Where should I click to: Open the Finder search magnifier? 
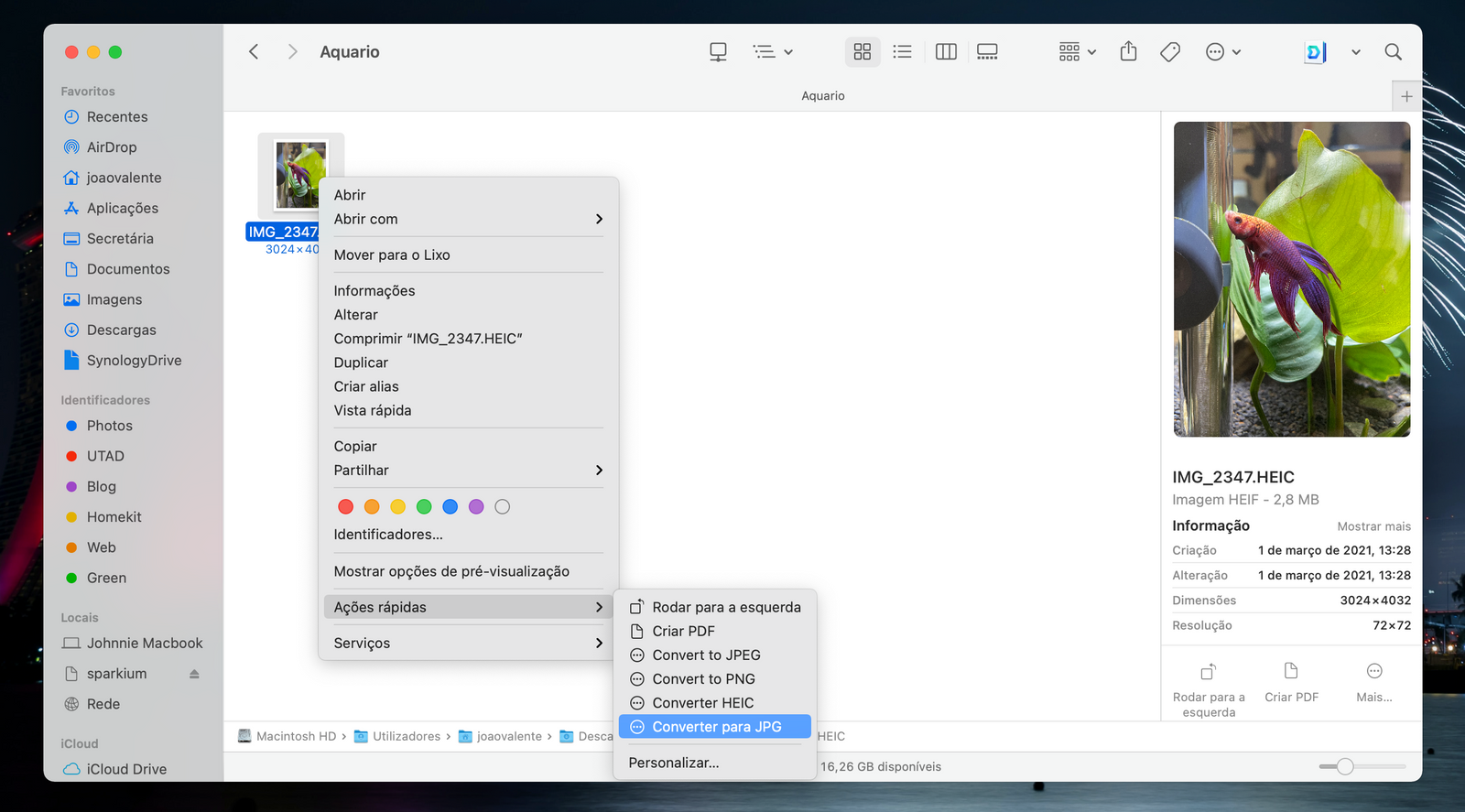(1393, 52)
